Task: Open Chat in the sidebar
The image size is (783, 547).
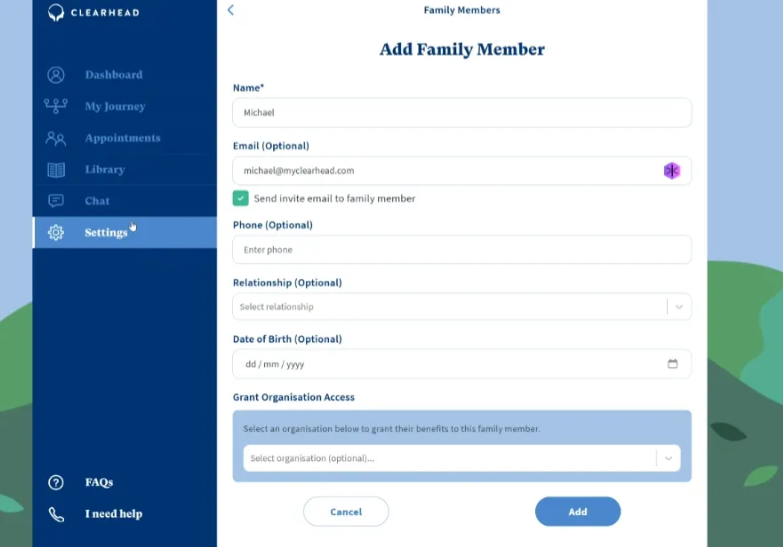Action: pos(125,201)
